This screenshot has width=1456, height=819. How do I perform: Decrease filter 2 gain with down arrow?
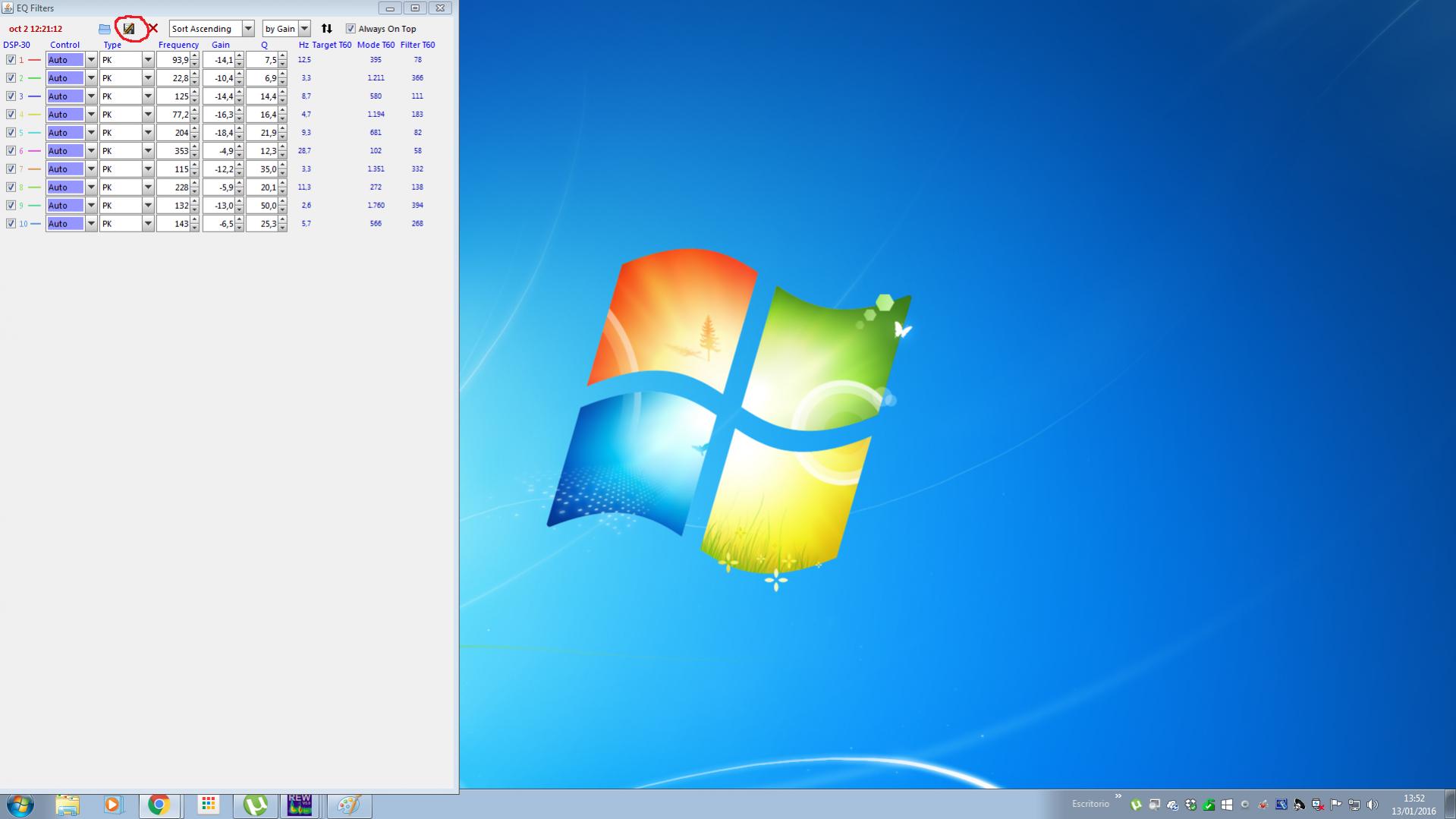pos(239,82)
